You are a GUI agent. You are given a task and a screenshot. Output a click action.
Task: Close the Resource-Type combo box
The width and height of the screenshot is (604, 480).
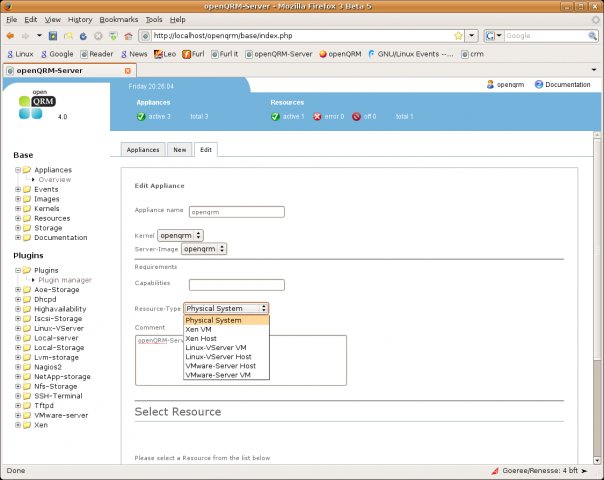pyautogui.click(x=226, y=309)
